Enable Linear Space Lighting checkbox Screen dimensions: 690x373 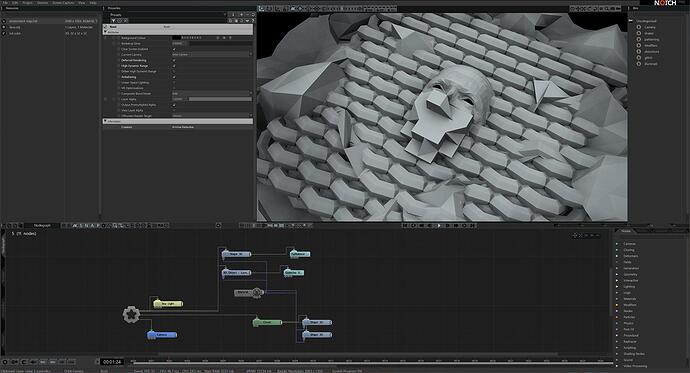pyautogui.click(x=174, y=83)
